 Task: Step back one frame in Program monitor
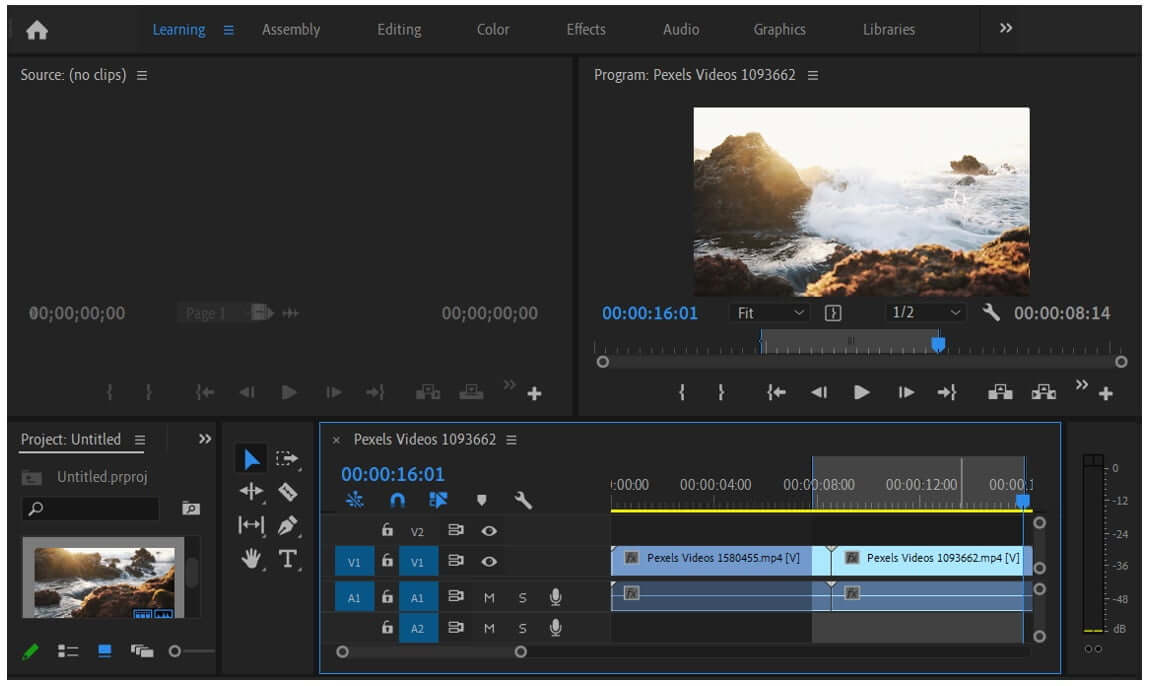(x=819, y=393)
